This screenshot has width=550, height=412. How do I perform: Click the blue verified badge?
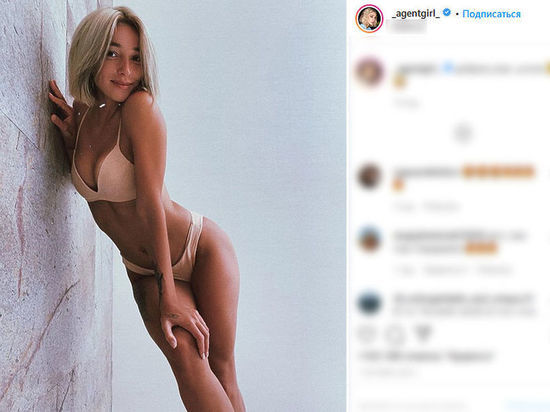click(x=447, y=13)
